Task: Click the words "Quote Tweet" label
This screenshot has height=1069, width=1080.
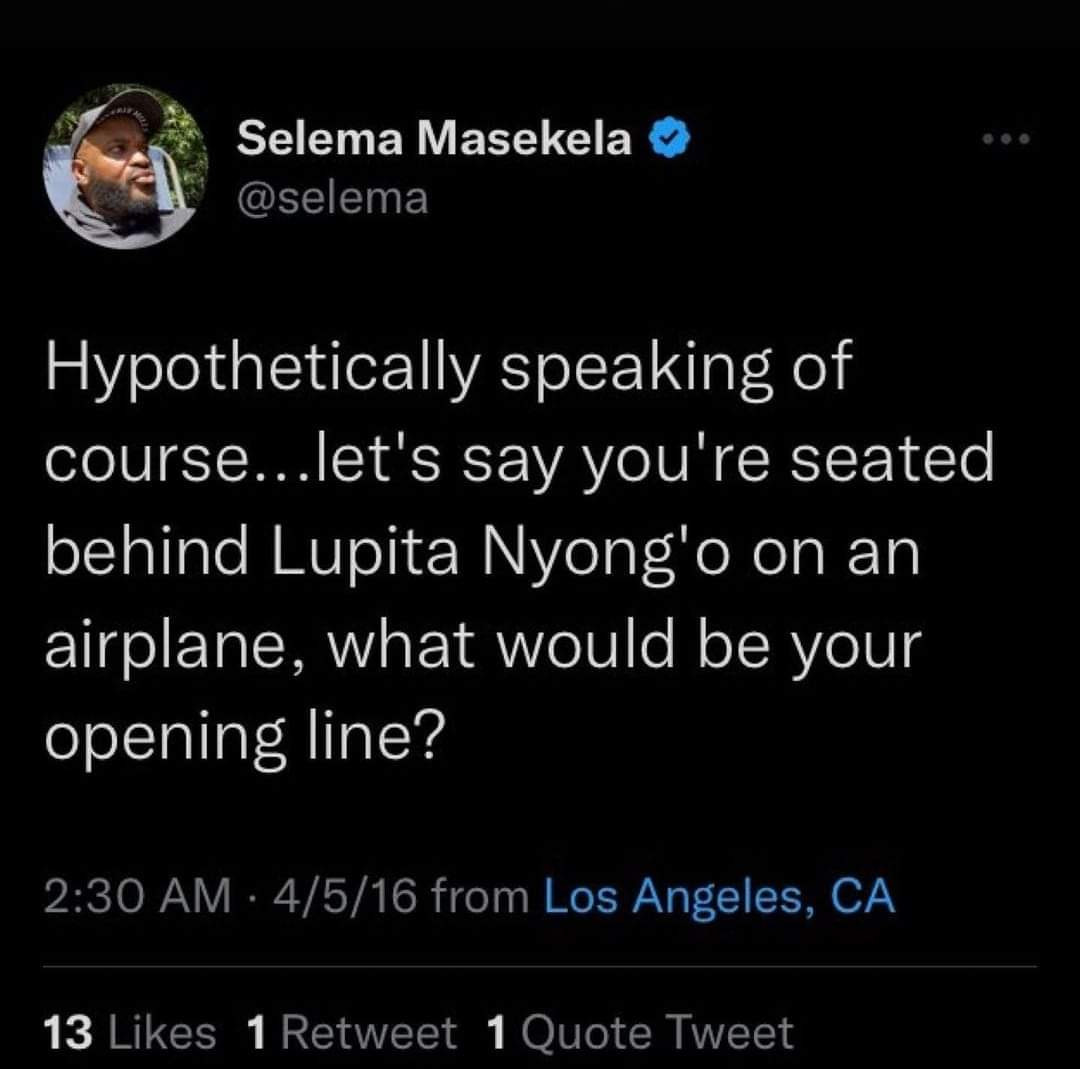Action: coord(655,1032)
